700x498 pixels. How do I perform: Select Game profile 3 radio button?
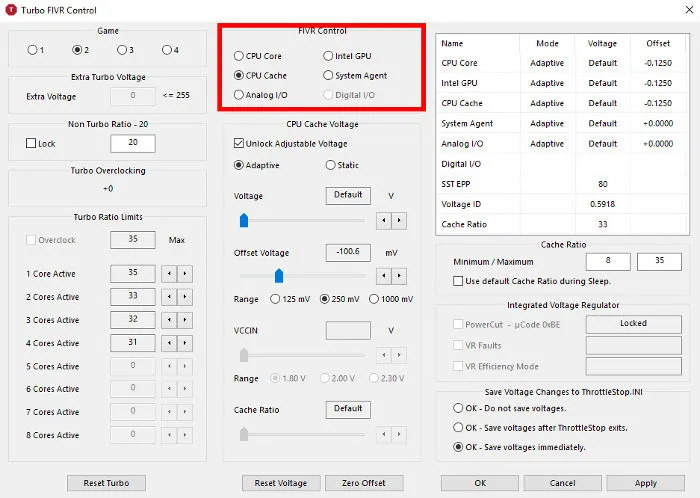(121, 50)
